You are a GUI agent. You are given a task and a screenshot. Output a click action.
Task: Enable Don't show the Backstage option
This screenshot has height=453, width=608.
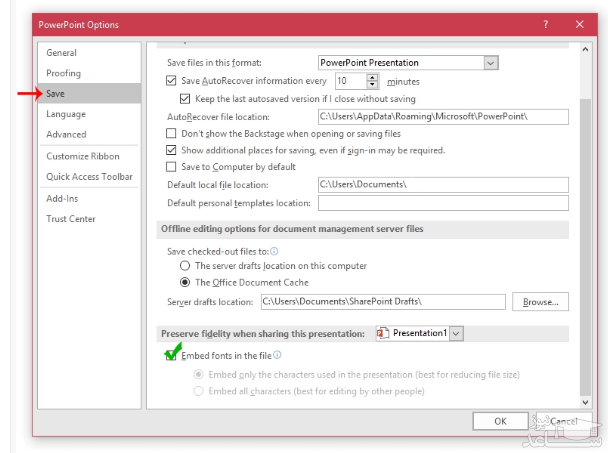171,133
